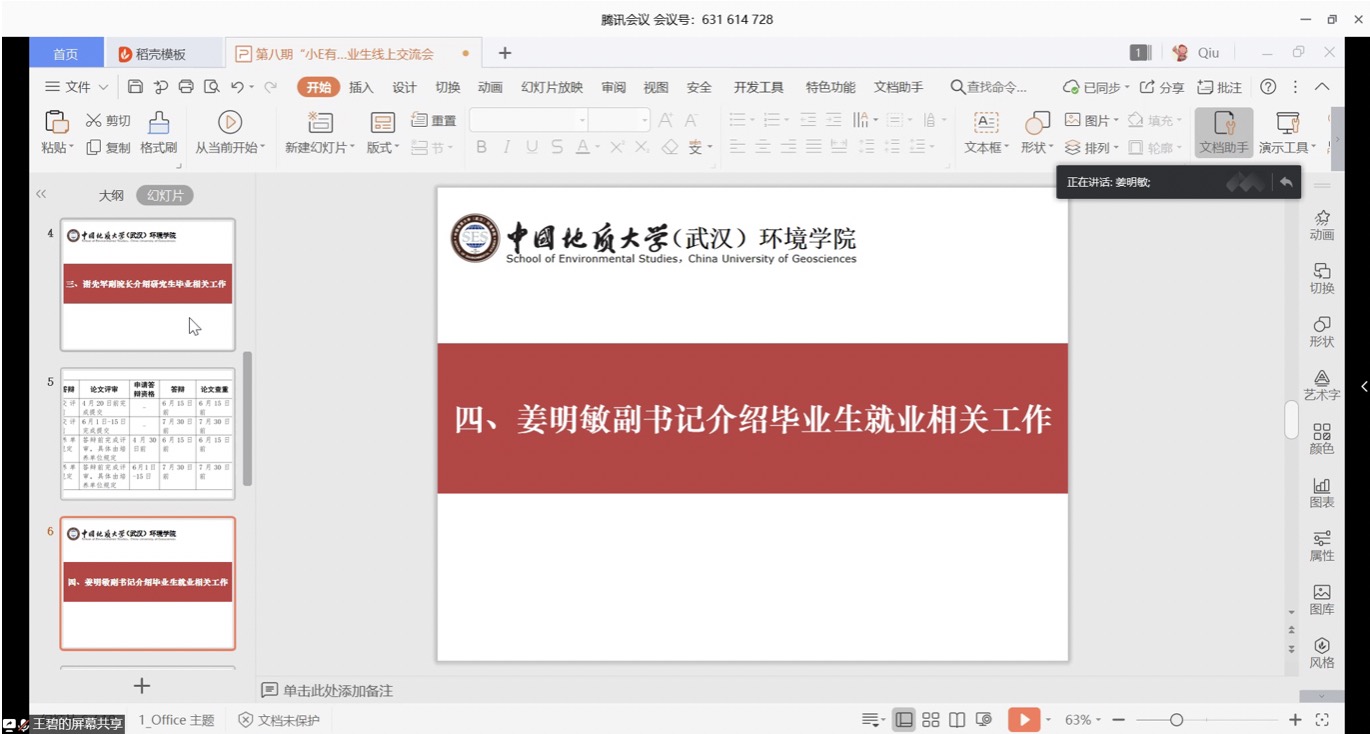Click the Paste (粘贴) icon
The height and width of the screenshot is (734, 1370).
coord(56,122)
